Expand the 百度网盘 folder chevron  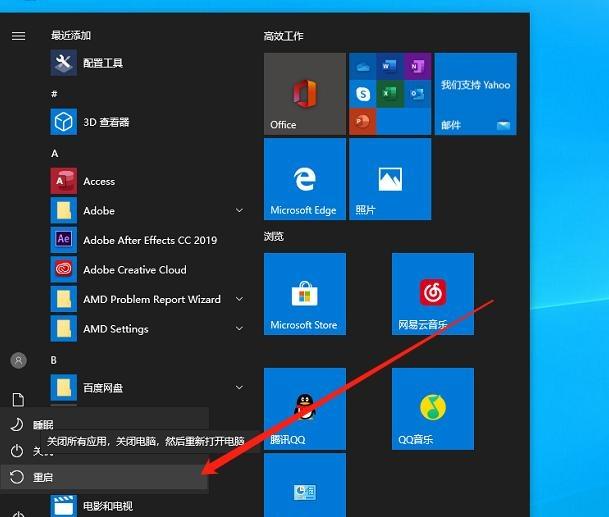(240, 388)
